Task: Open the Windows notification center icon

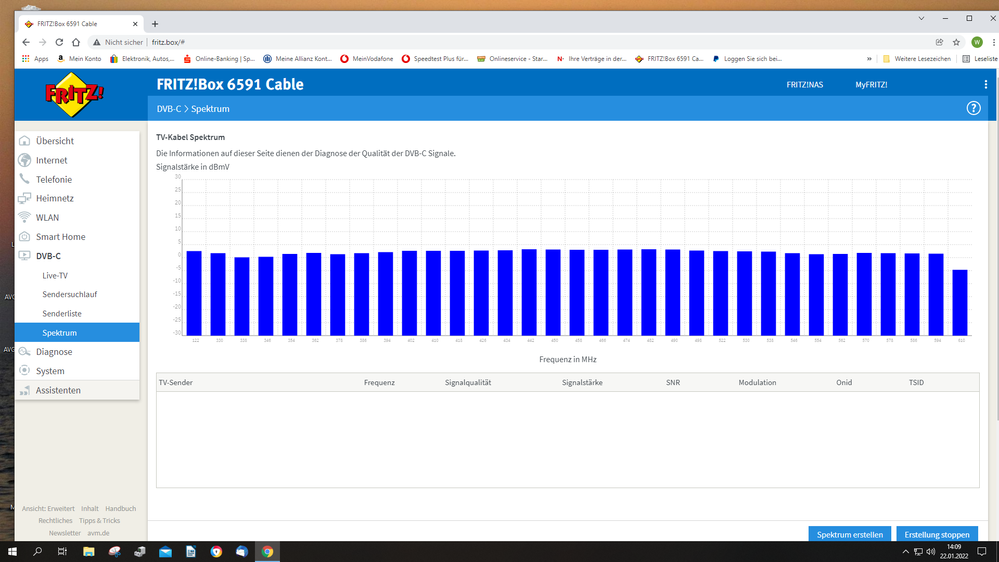Action: (x=982, y=552)
